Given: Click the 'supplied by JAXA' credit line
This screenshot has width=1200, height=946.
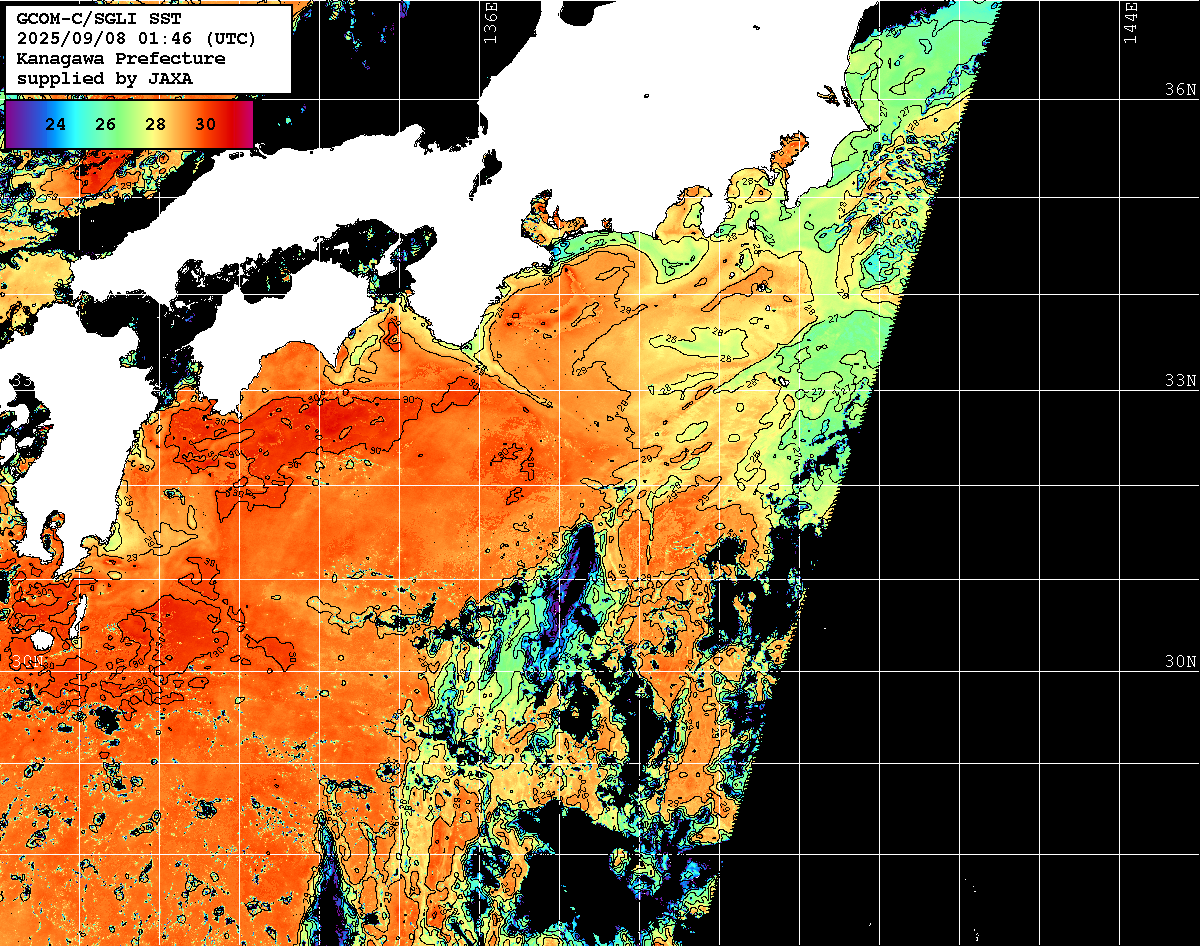Looking at the screenshot, I should pos(105,78).
